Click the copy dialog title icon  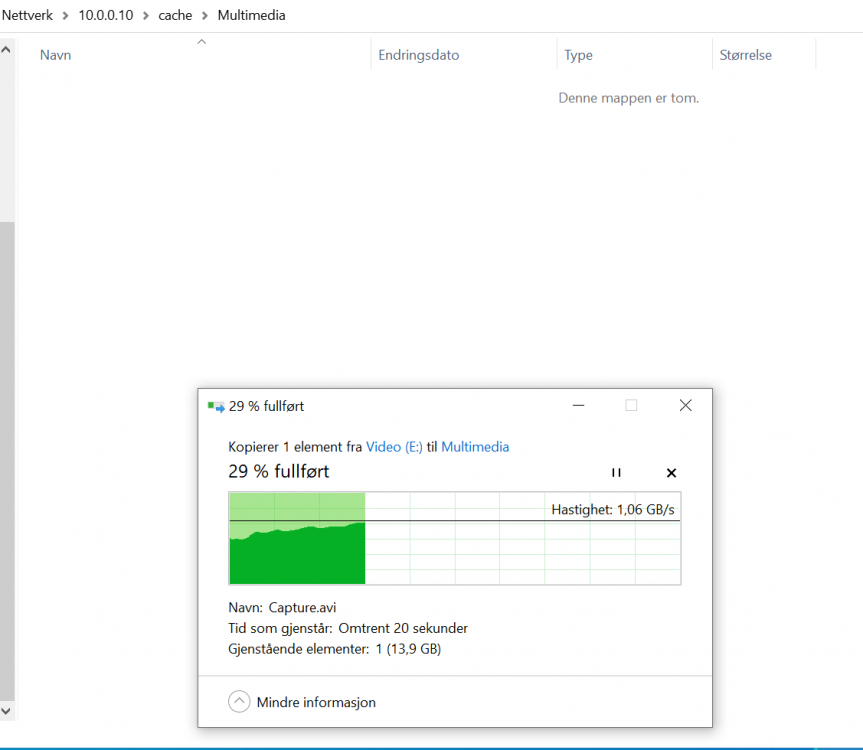[x=216, y=407]
